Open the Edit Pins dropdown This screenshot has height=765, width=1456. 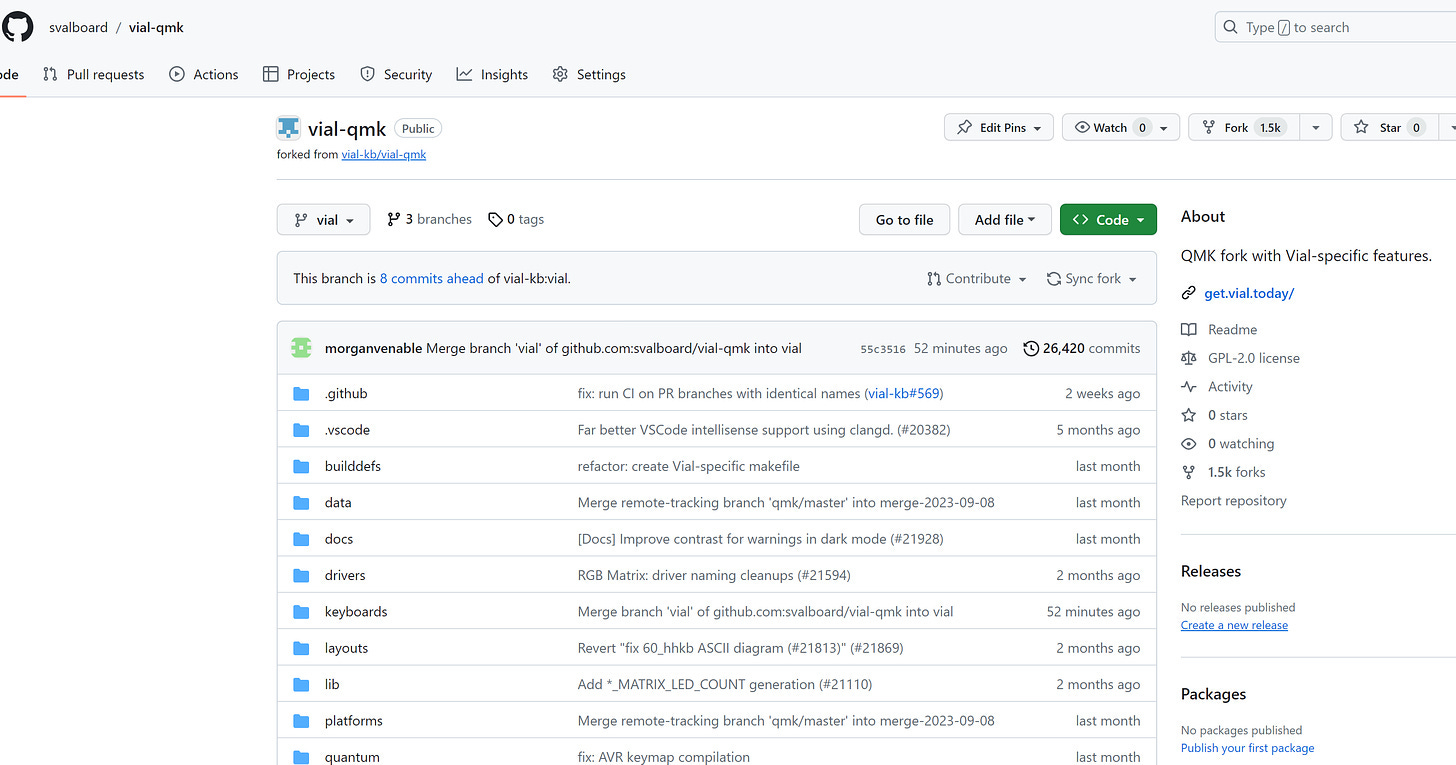(x=999, y=128)
